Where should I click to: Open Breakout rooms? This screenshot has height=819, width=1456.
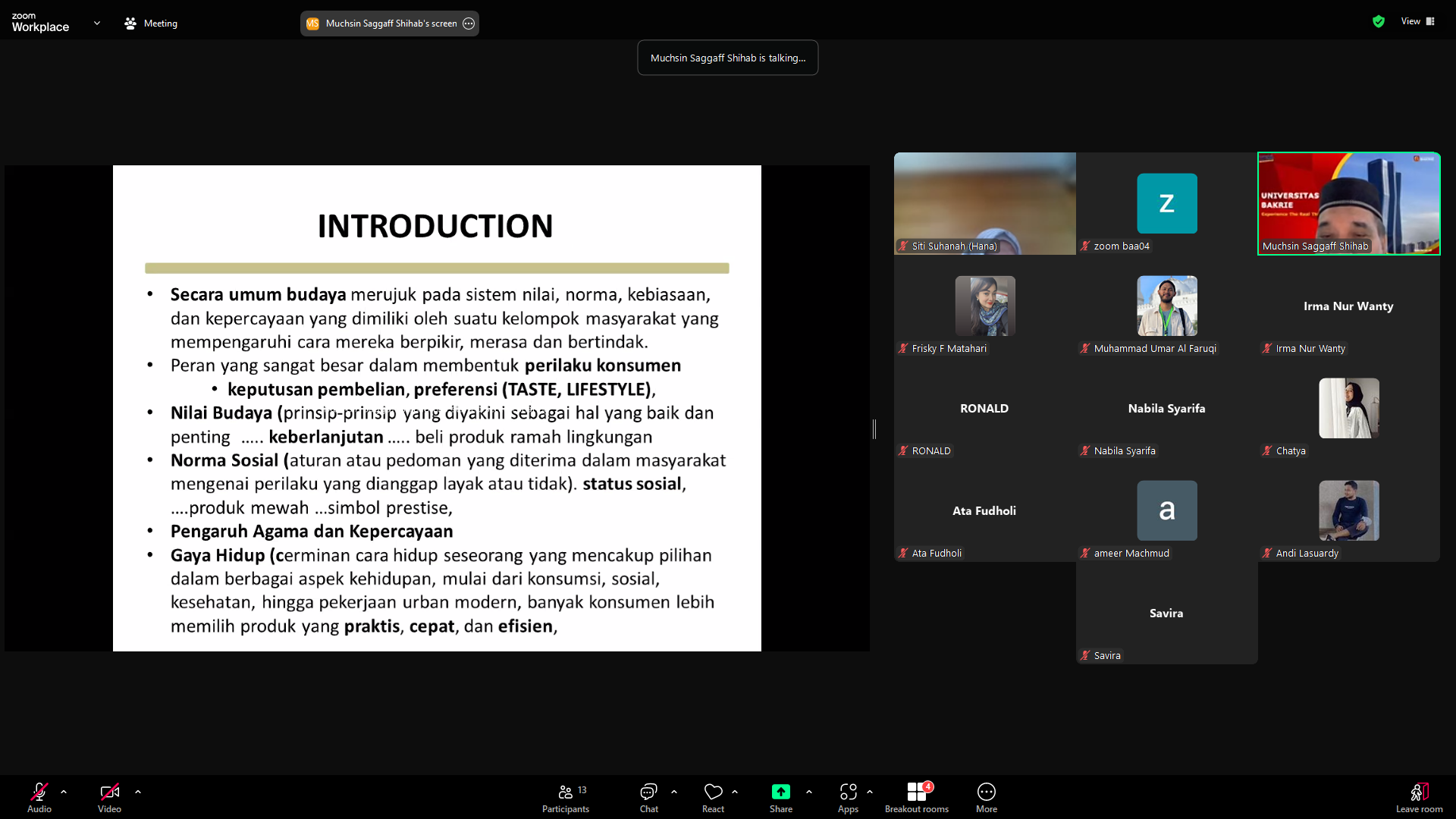pyautogui.click(x=917, y=797)
